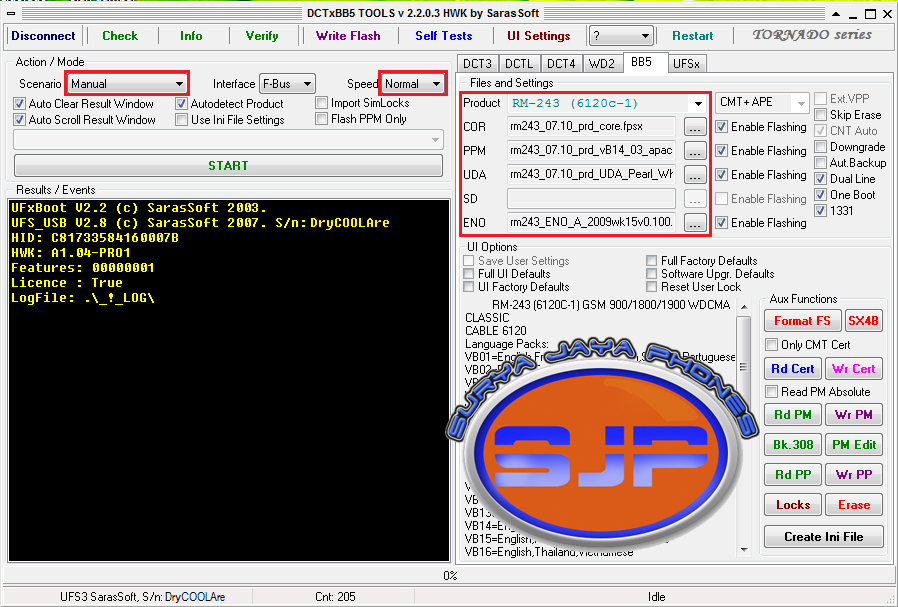Click the Format FS button
This screenshot has height=607, width=898.
pos(802,321)
